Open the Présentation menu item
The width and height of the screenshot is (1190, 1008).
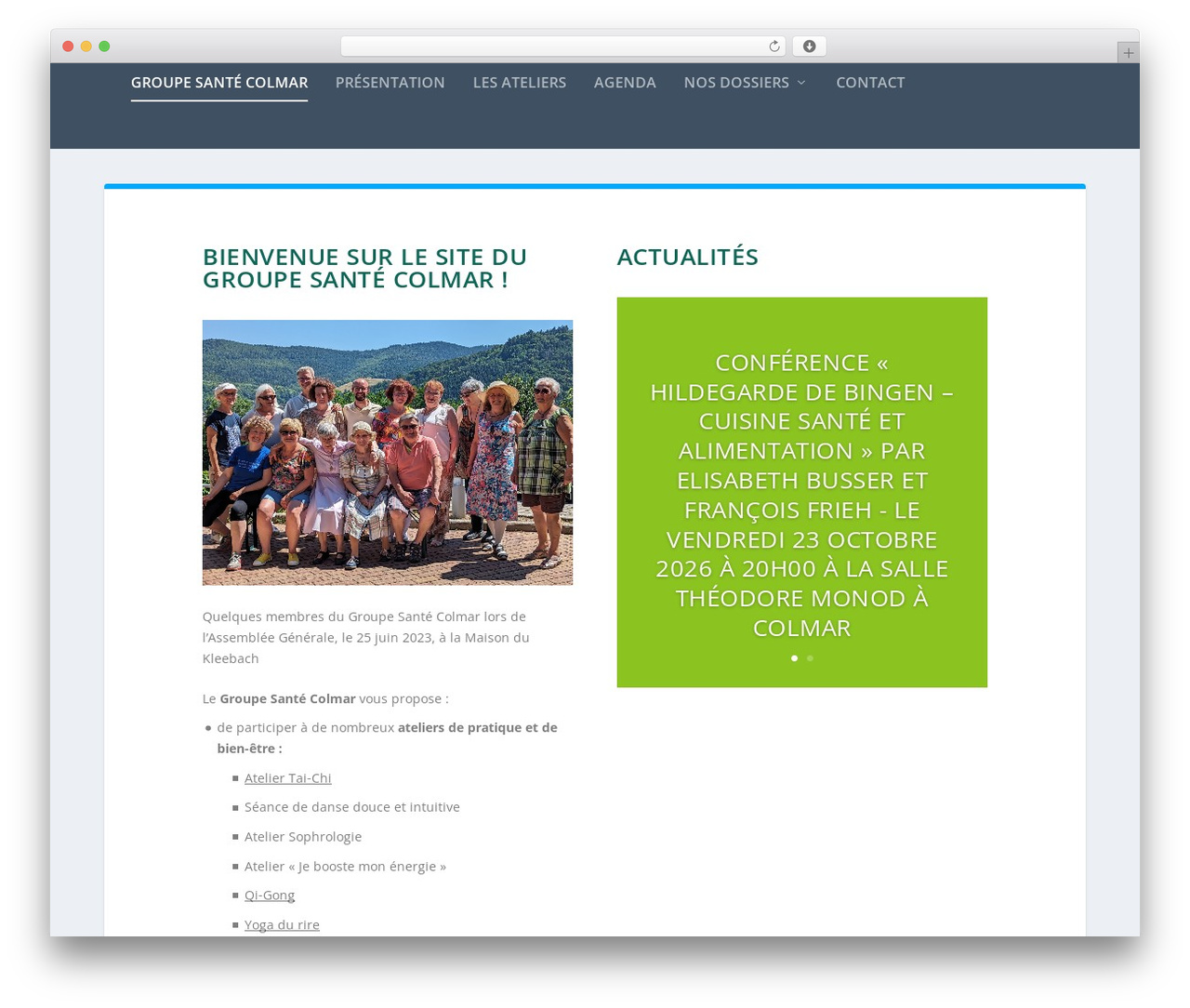(390, 83)
